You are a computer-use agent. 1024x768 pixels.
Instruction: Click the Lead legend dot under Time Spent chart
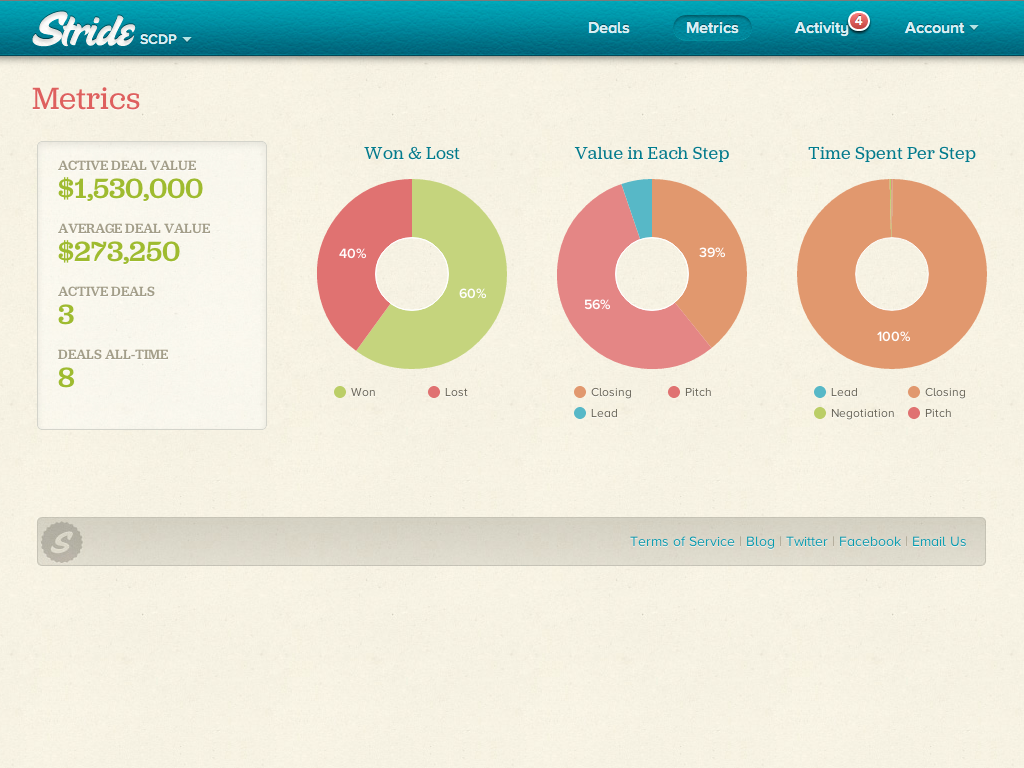click(820, 392)
